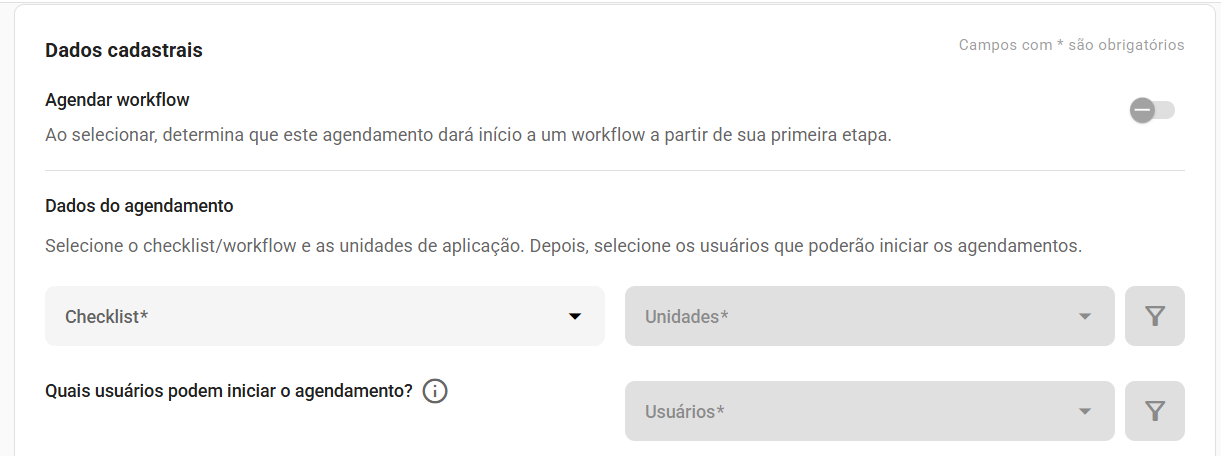Click the Usuários* placeholder text

(685, 411)
